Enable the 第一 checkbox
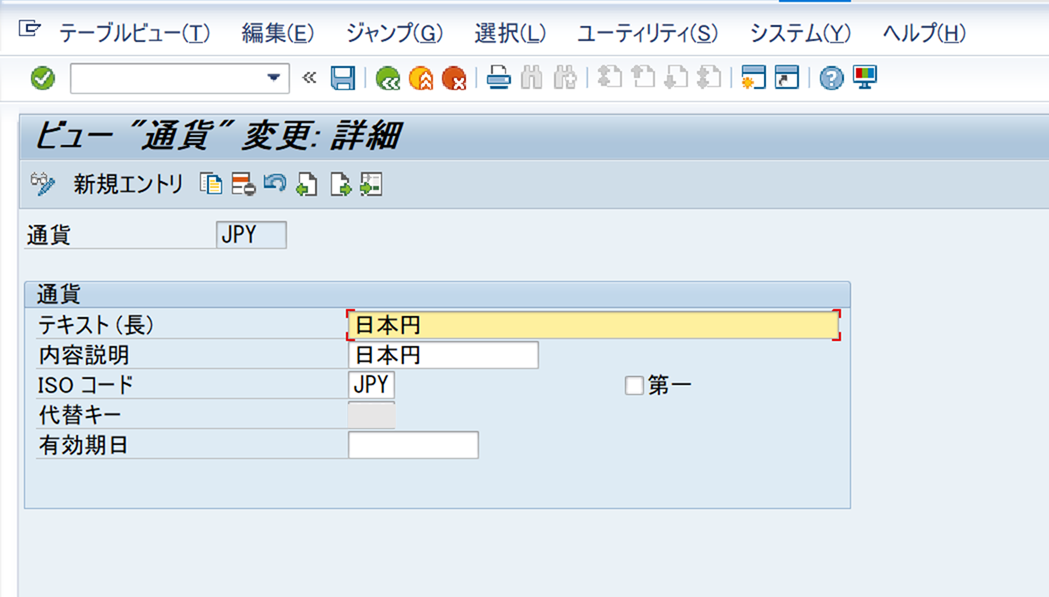The image size is (1049, 597). (634, 384)
